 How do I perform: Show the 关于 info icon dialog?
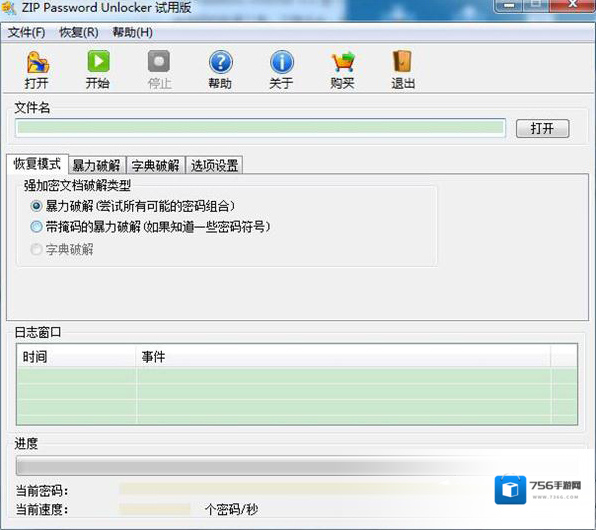[x=282, y=62]
